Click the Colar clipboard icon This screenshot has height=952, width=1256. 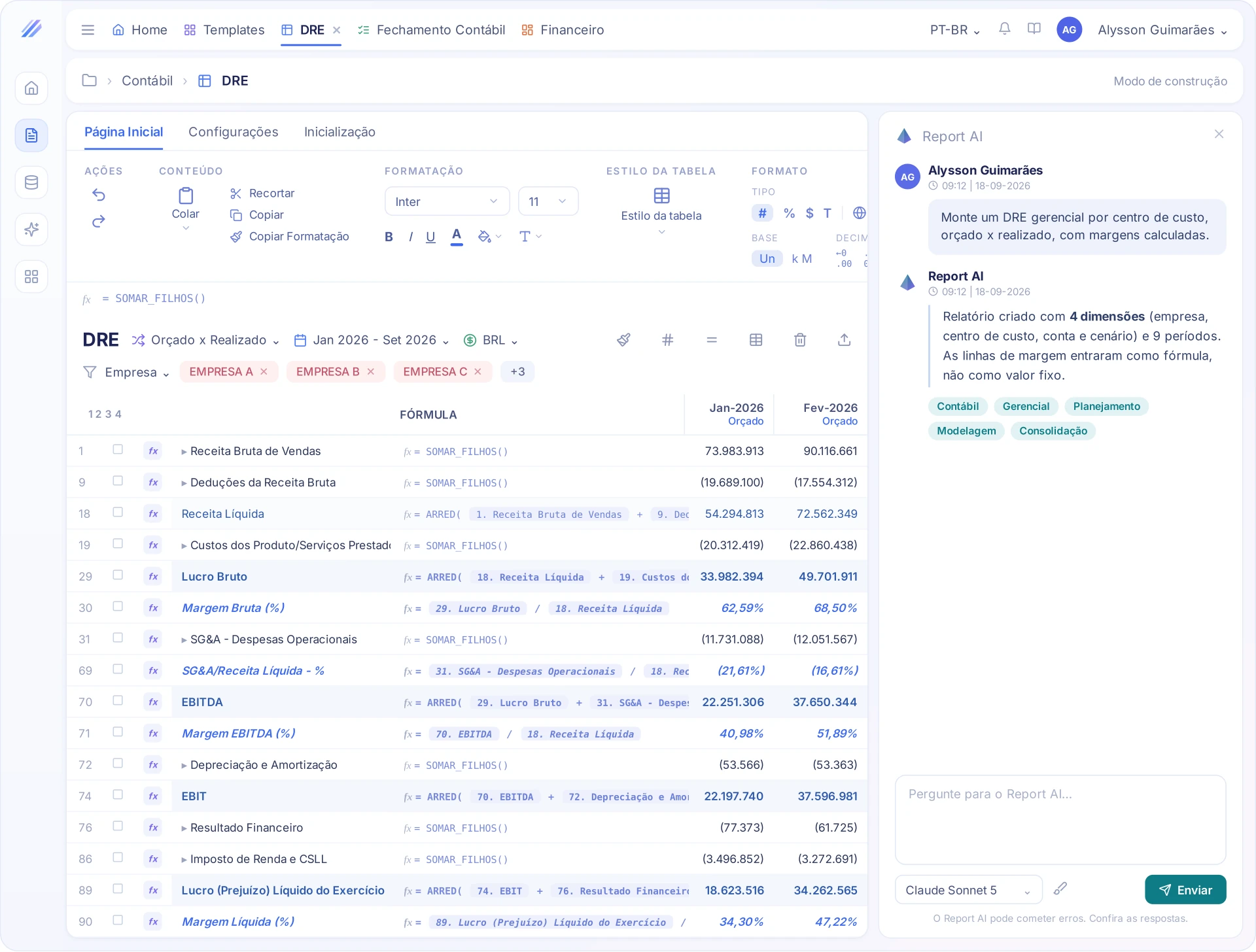click(x=186, y=195)
